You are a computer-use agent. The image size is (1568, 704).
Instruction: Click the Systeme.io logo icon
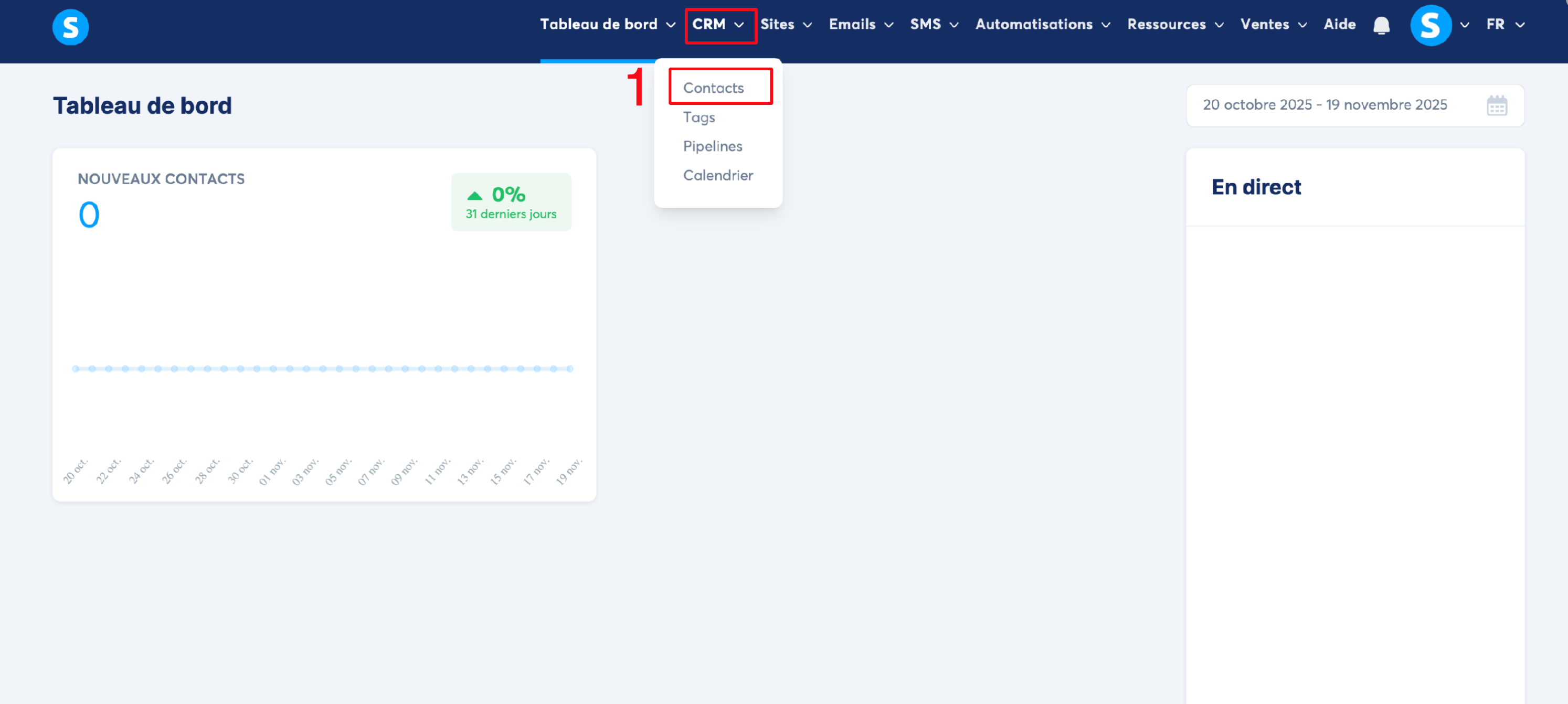click(x=70, y=27)
